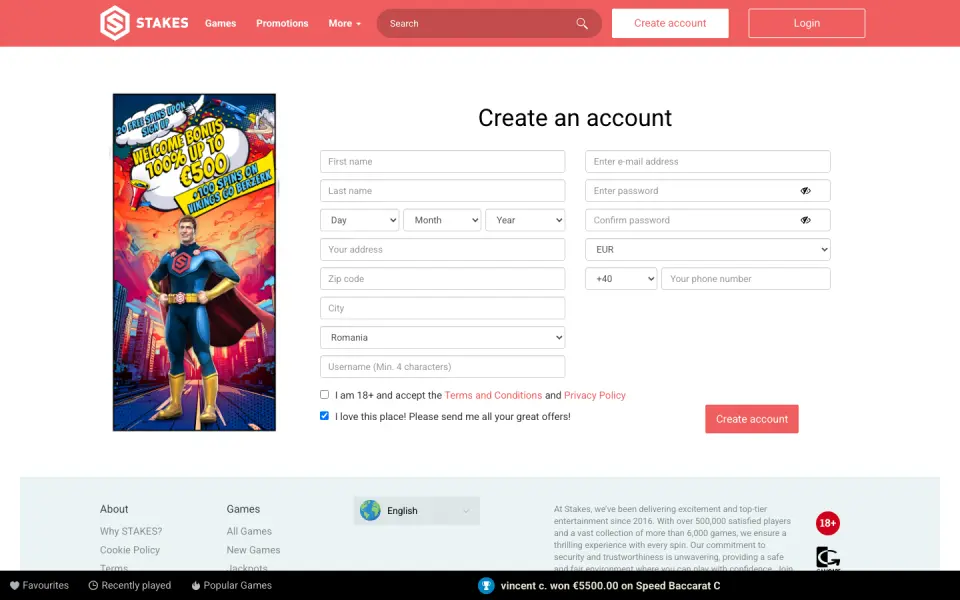
Task: Open the Cookie Policy footer link
Action: (x=130, y=550)
